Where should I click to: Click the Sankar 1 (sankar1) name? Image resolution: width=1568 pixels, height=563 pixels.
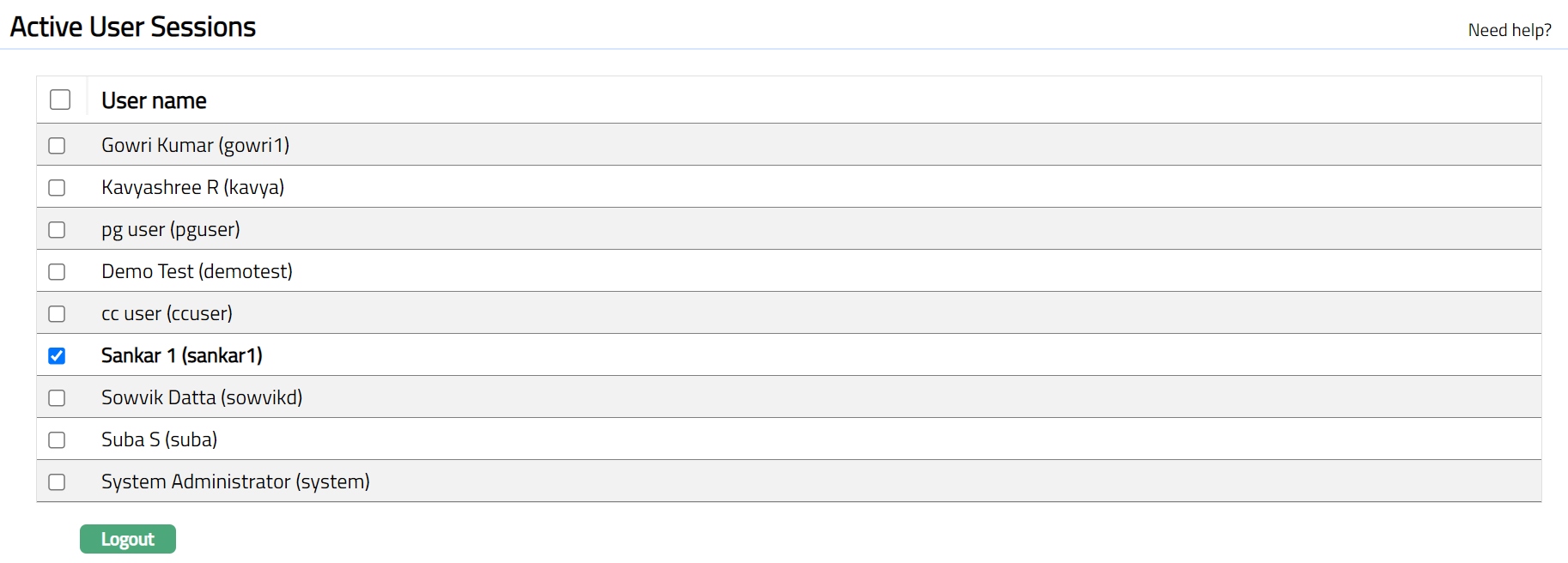181,355
